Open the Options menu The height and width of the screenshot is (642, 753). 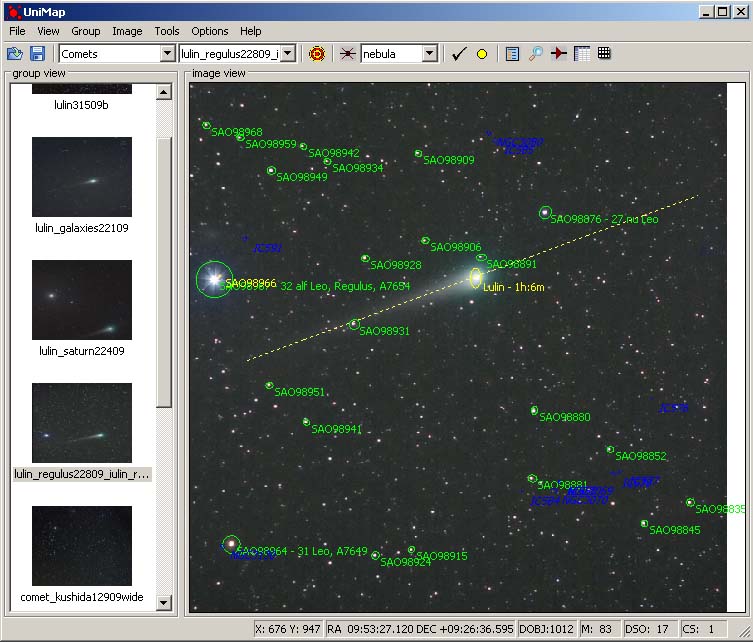209,31
